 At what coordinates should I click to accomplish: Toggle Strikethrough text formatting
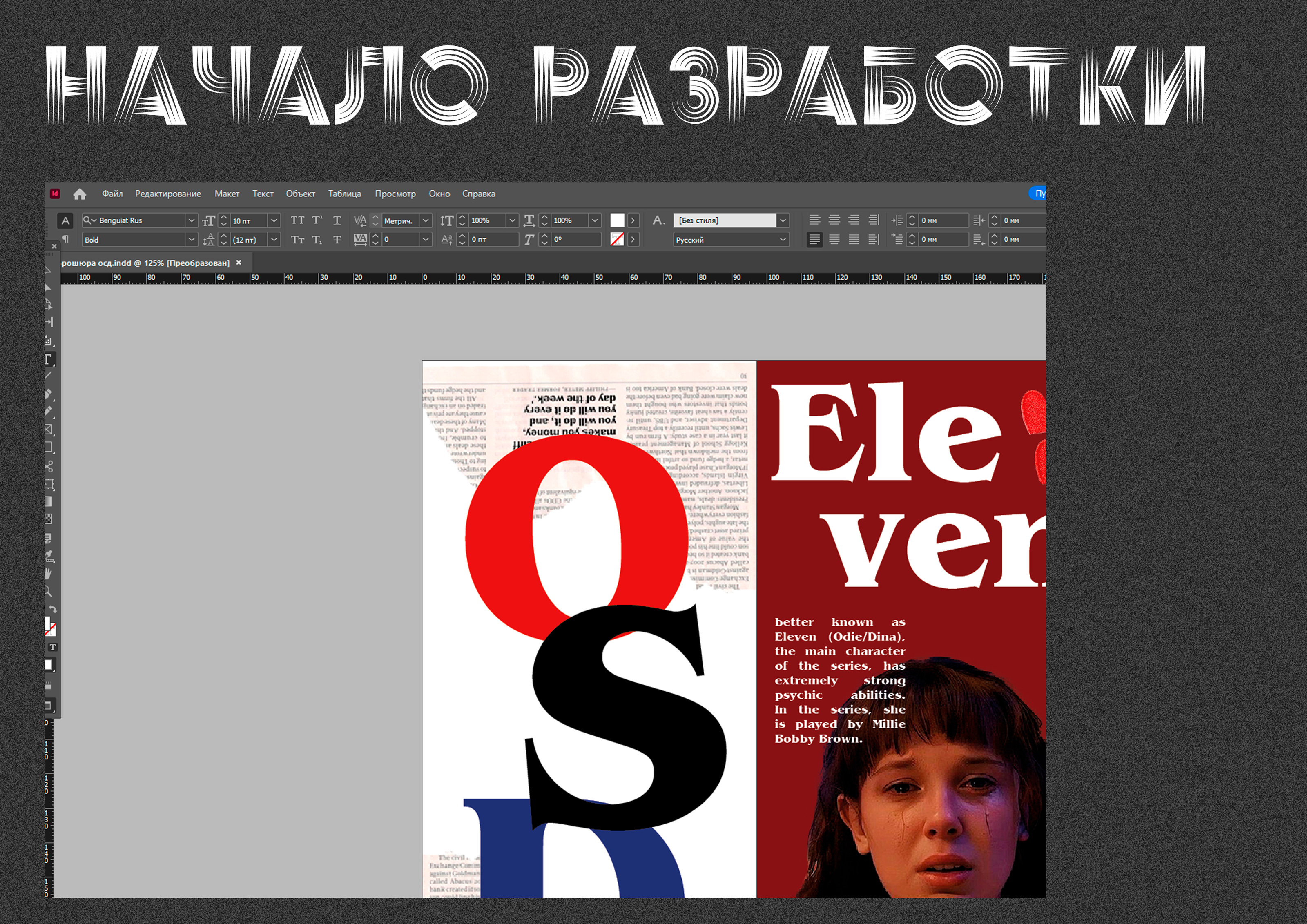[337, 240]
